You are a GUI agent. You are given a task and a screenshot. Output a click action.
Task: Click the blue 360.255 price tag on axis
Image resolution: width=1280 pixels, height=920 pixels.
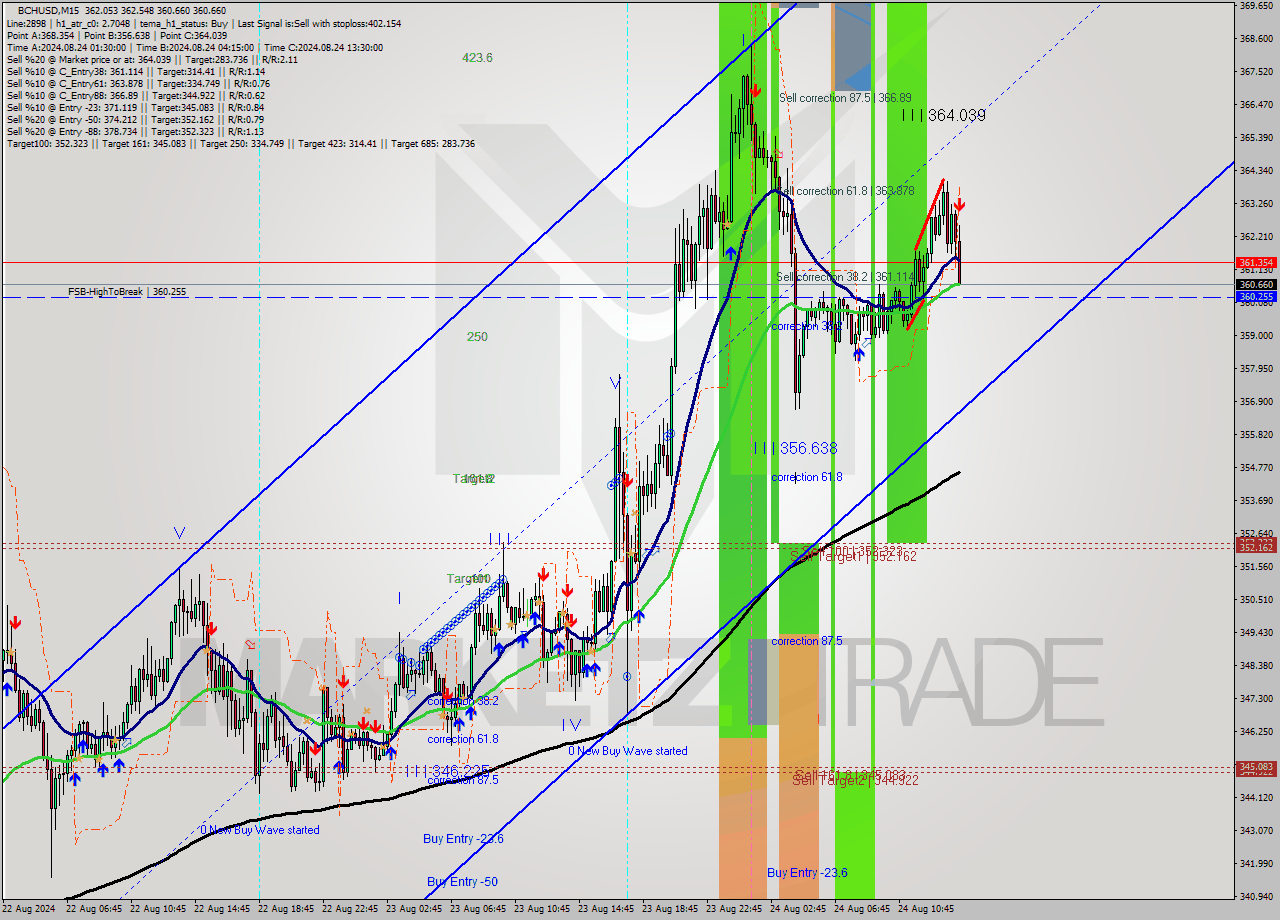click(1256, 297)
